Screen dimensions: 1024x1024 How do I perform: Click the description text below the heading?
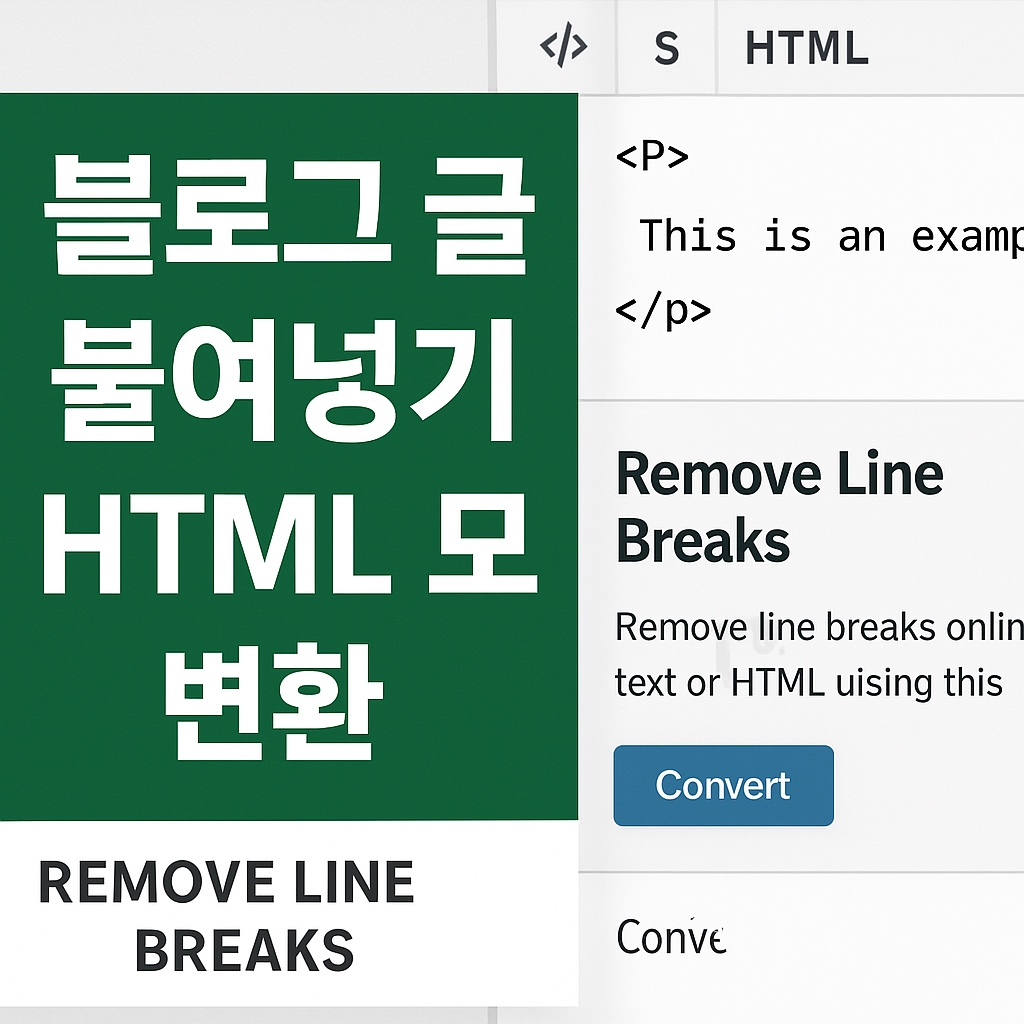tap(810, 655)
